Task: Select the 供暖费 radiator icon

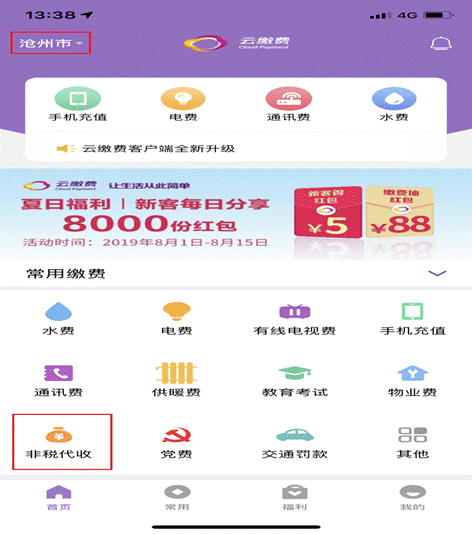Action: click(x=176, y=380)
